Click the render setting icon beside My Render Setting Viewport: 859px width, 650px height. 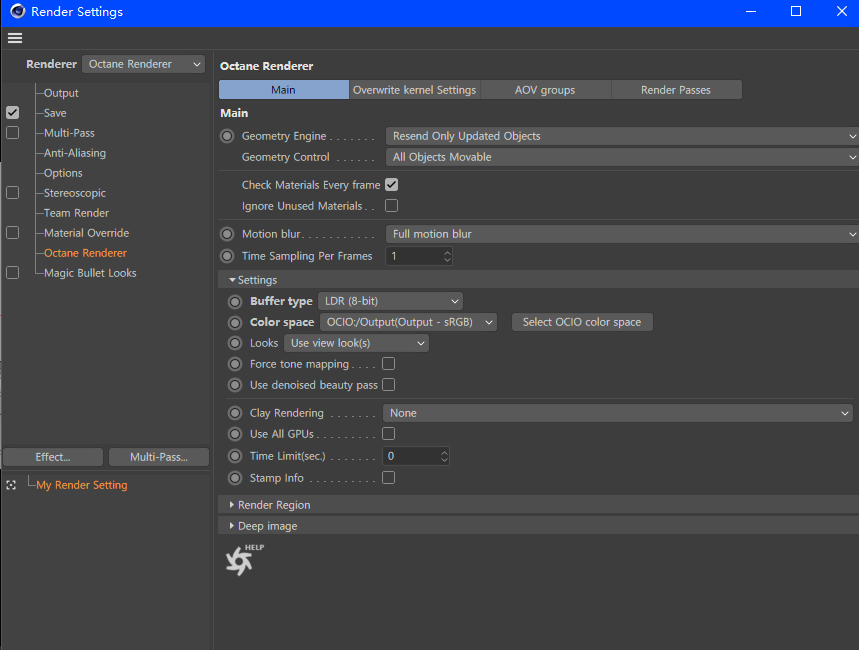tap(11, 485)
